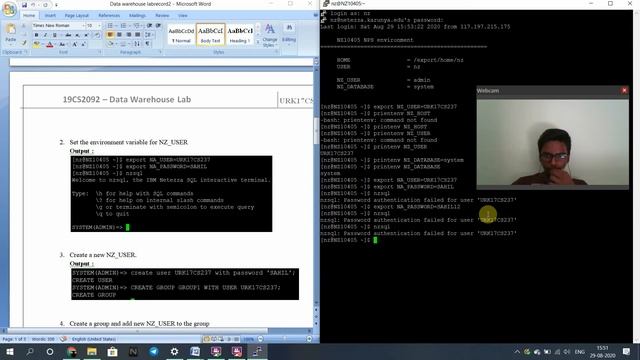The width and height of the screenshot is (640, 360).
Task: Apply the Heading 1 style
Action: 240,35
